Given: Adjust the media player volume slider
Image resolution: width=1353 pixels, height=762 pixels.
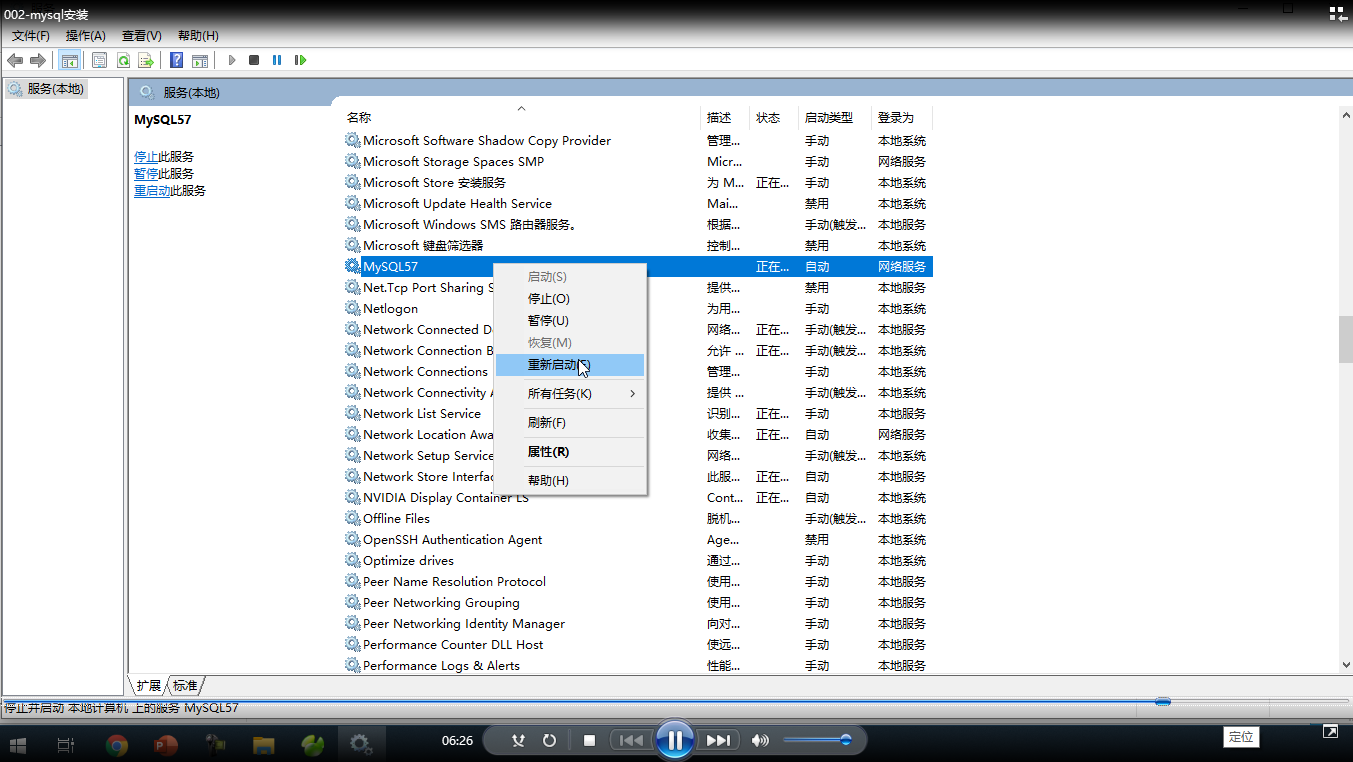Looking at the screenshot, I should point(817,741).
